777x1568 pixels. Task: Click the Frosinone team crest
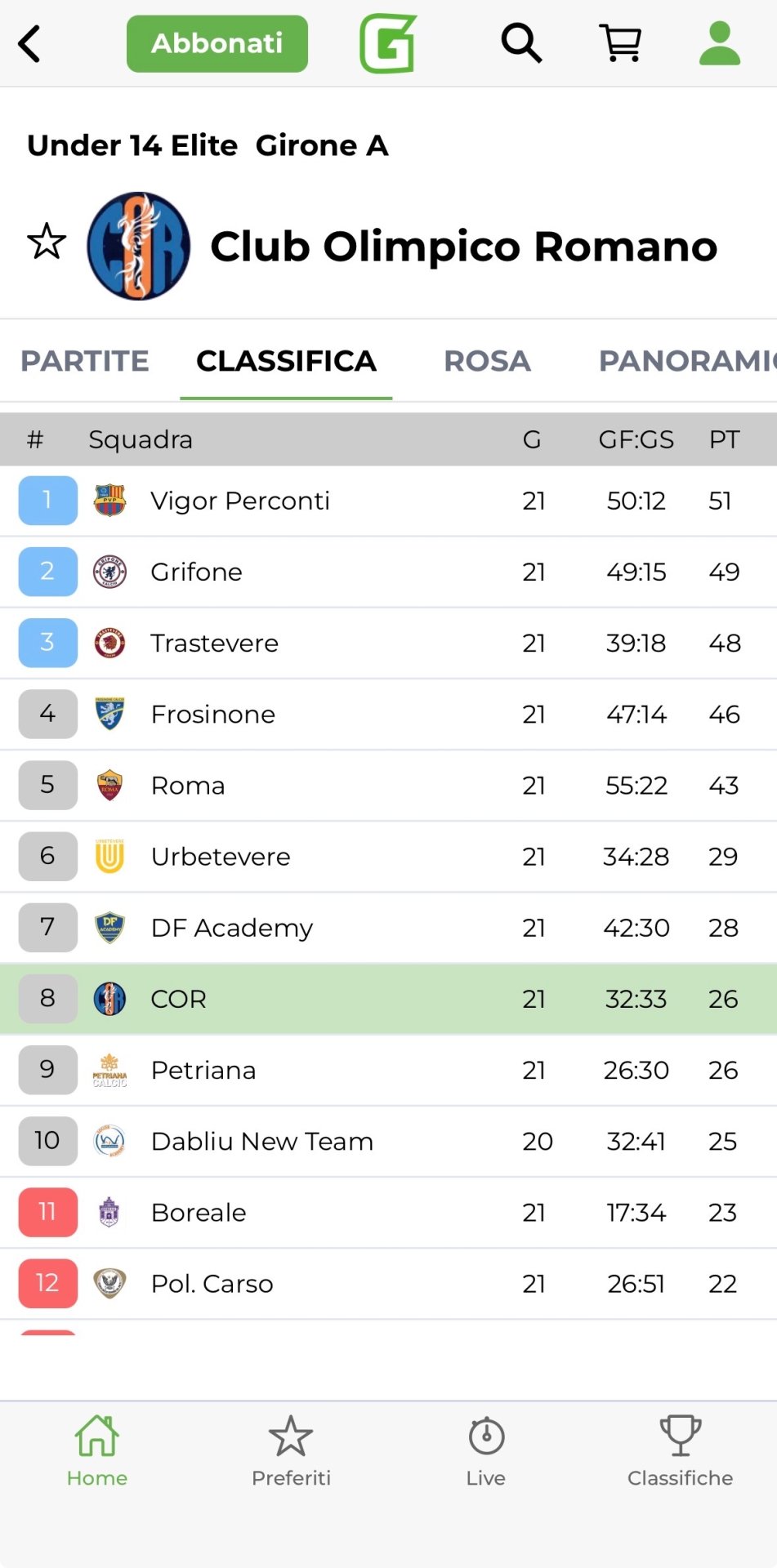click(x=109, y=714)
